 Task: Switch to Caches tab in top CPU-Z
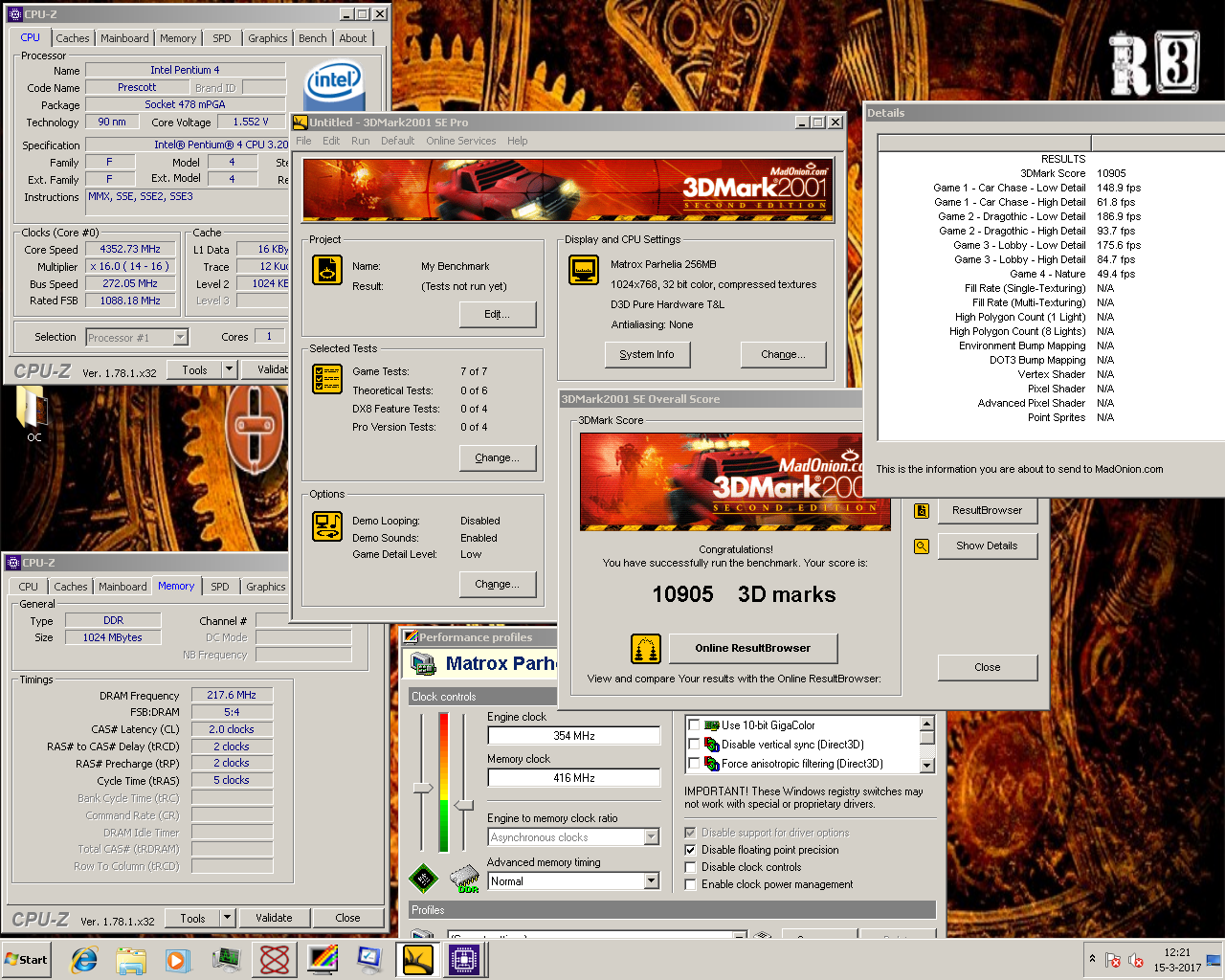point(73,38)
